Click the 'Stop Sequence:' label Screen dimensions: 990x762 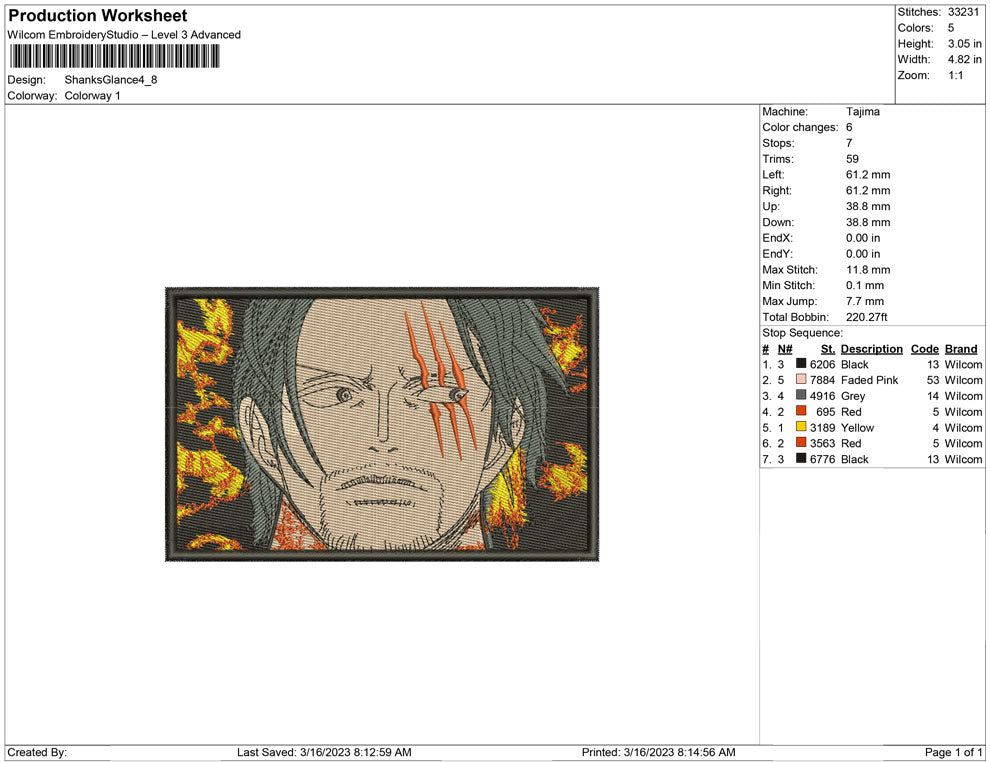coord(802,333)
